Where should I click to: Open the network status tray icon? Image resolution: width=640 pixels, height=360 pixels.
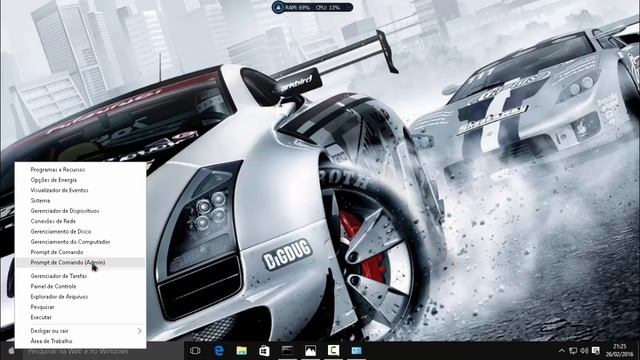click(573, 351)
